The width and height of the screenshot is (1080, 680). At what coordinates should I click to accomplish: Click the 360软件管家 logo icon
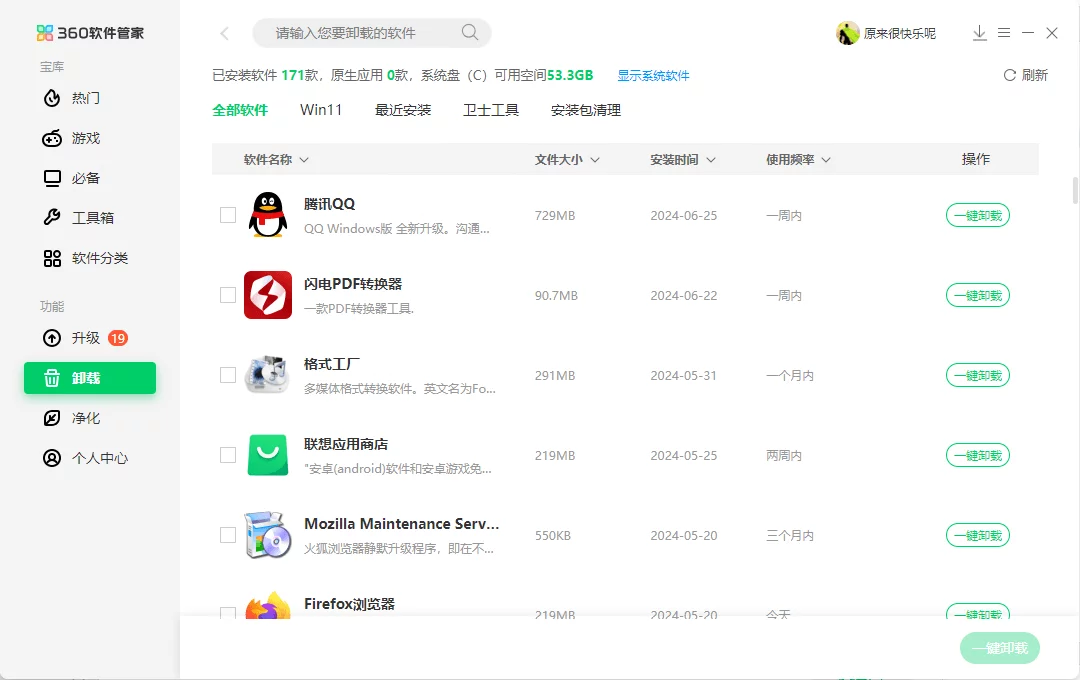coord(45,33)
